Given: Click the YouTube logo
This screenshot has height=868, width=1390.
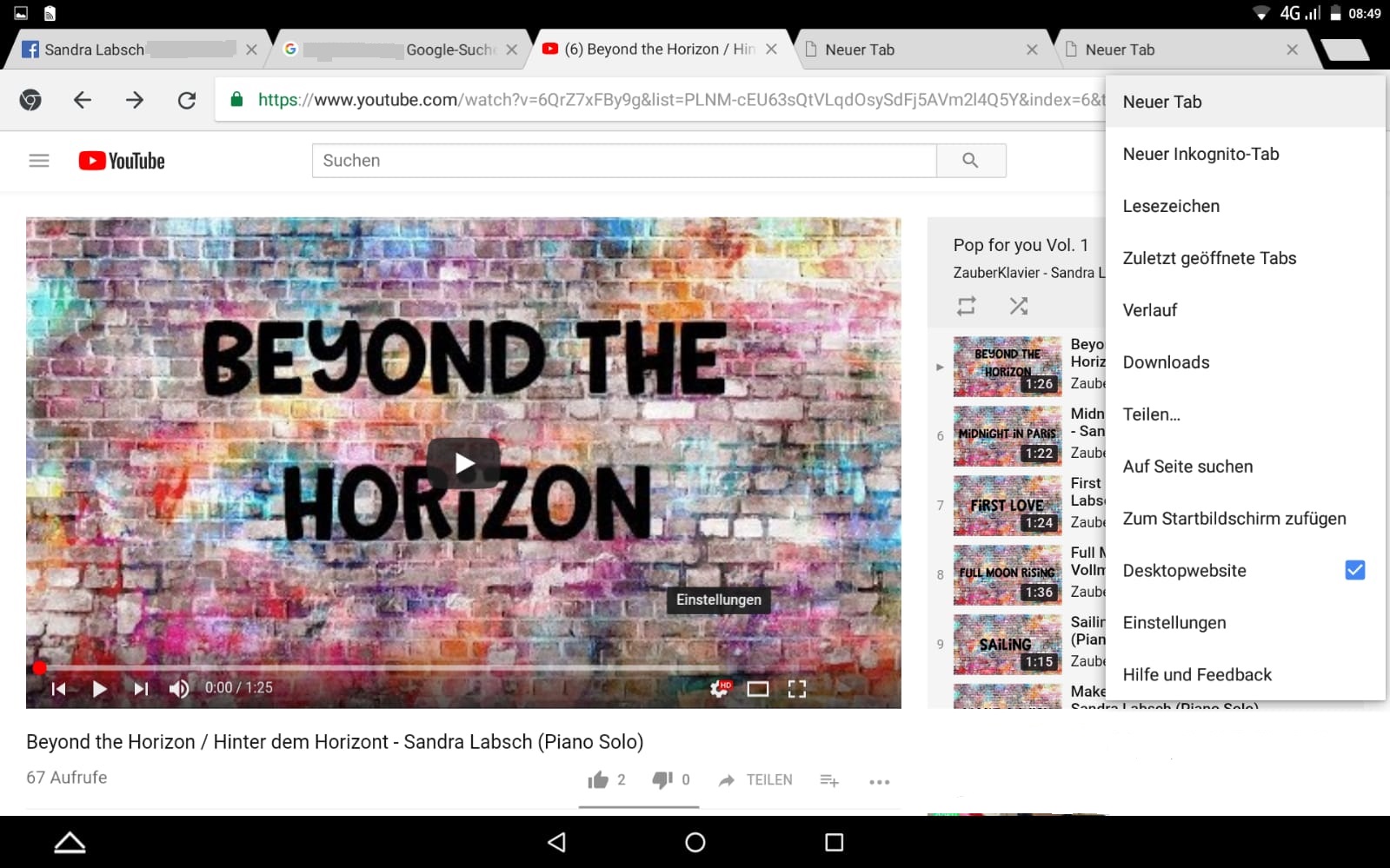Looking at the screenshot, I should point(122,161).
